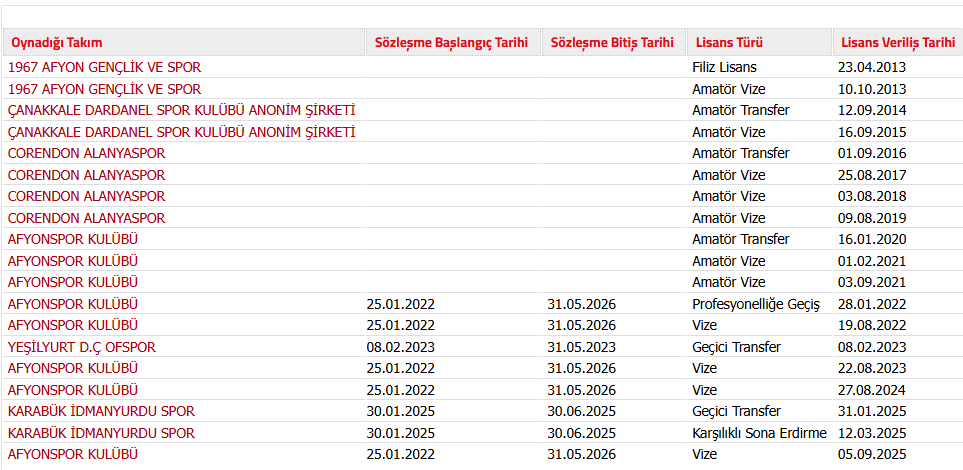This screenshot has width=963, height=470.
Task: Click the 'Sözleşme Başlangıç Tarihi' column header
Action: (453, 42)
